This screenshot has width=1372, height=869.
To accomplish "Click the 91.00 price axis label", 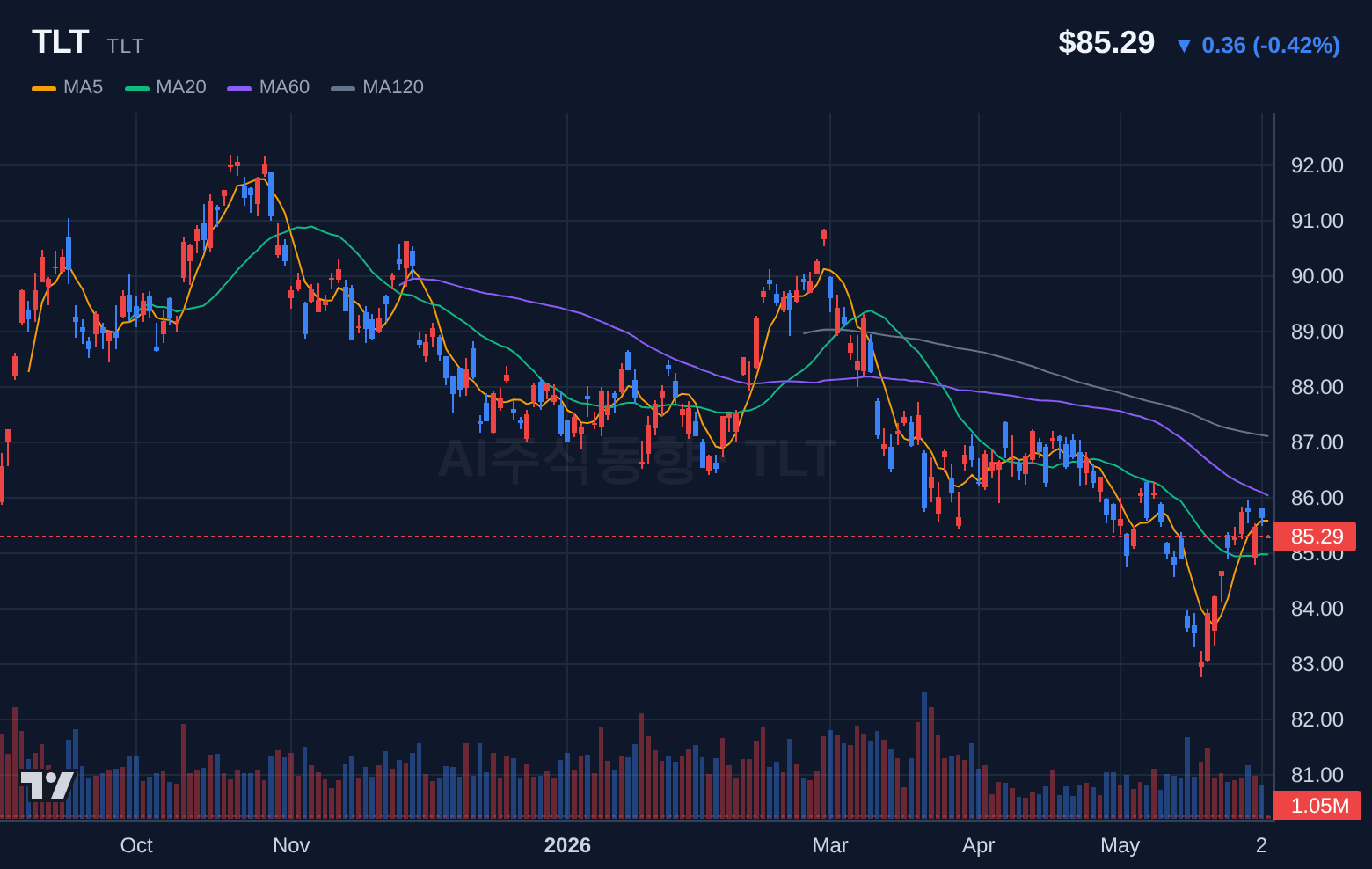I will (x=1317, y=221).
